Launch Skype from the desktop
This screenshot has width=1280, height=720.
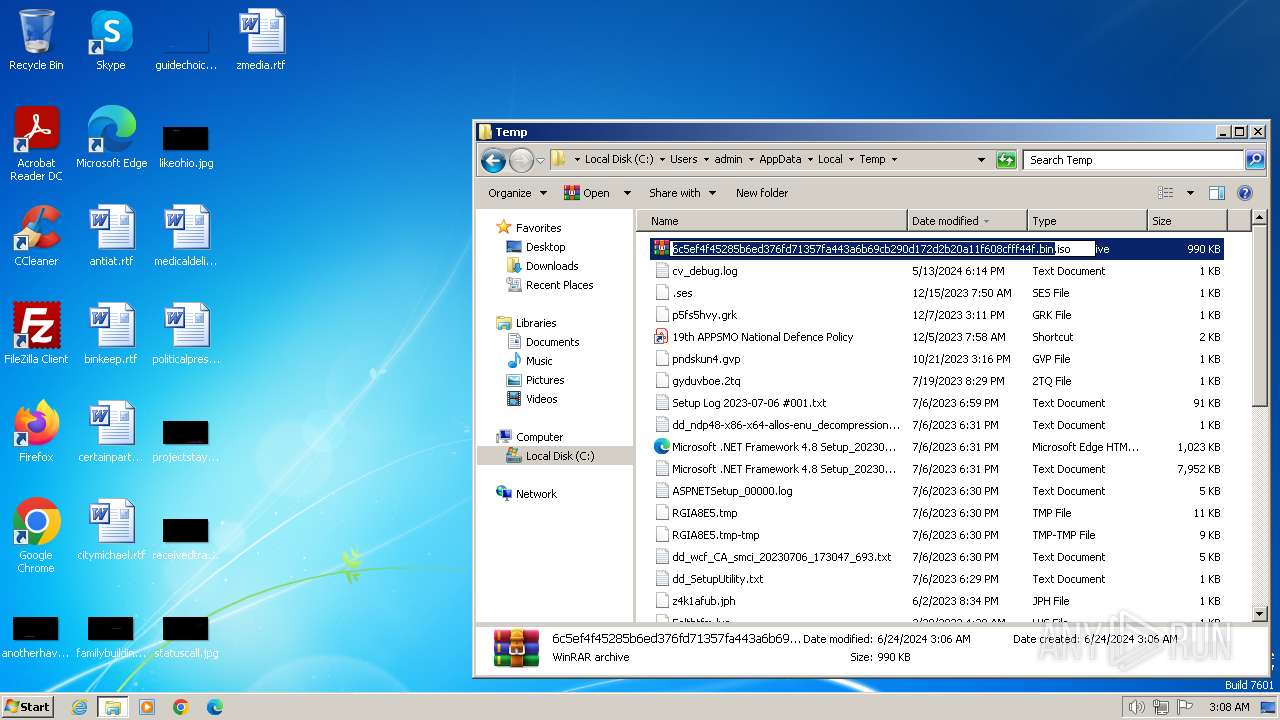[x=110, y=40]
